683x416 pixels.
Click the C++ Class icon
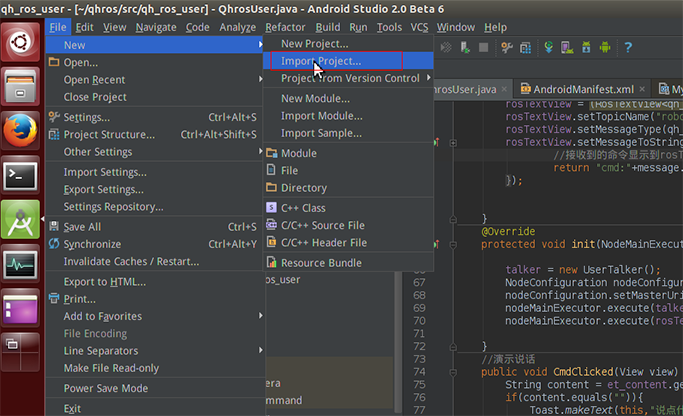tap(271, 207)
